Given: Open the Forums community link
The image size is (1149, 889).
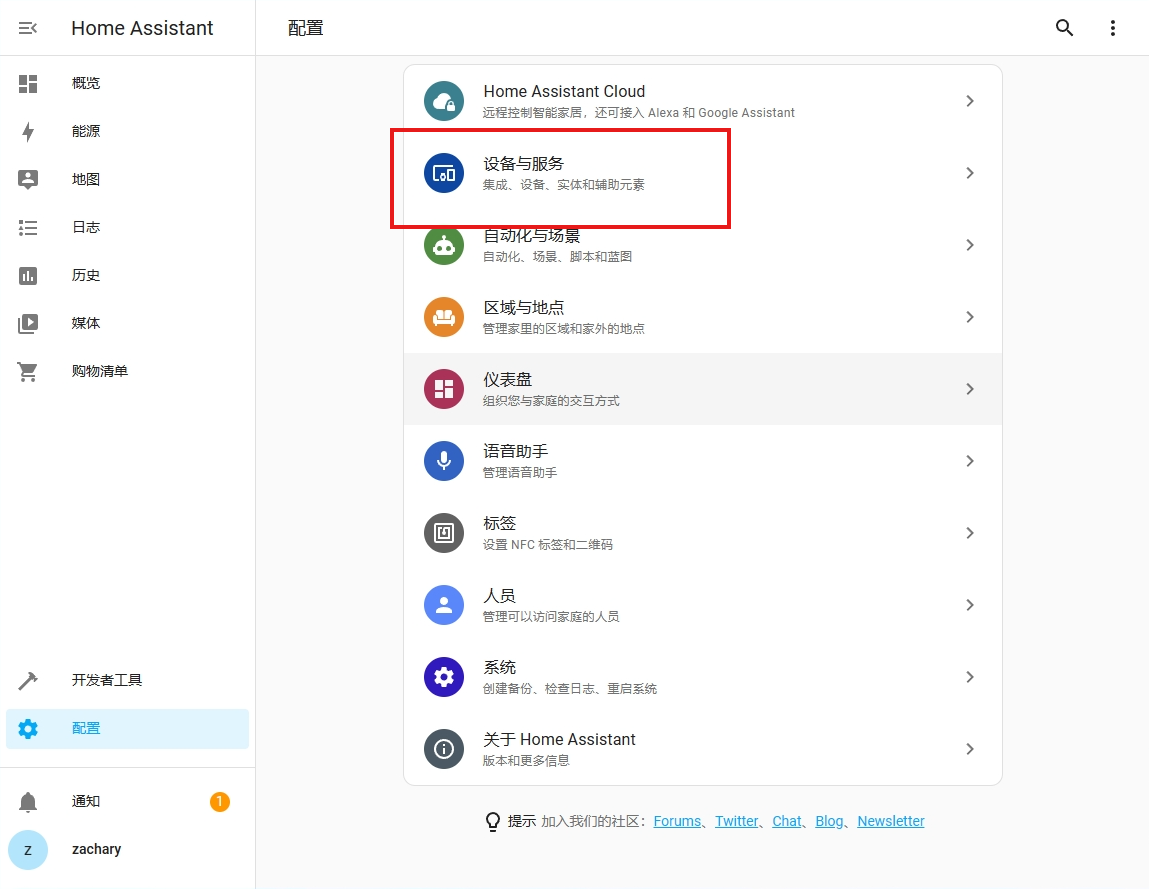Looking at the screenshot, I should pos(677,821).
